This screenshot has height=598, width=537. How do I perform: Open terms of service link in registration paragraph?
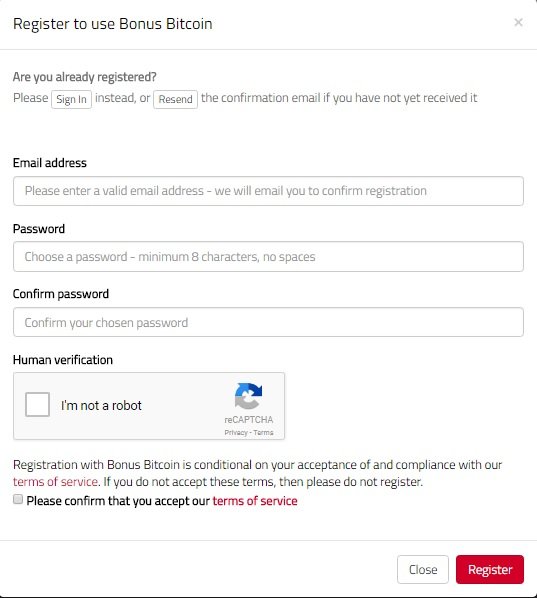56,482
